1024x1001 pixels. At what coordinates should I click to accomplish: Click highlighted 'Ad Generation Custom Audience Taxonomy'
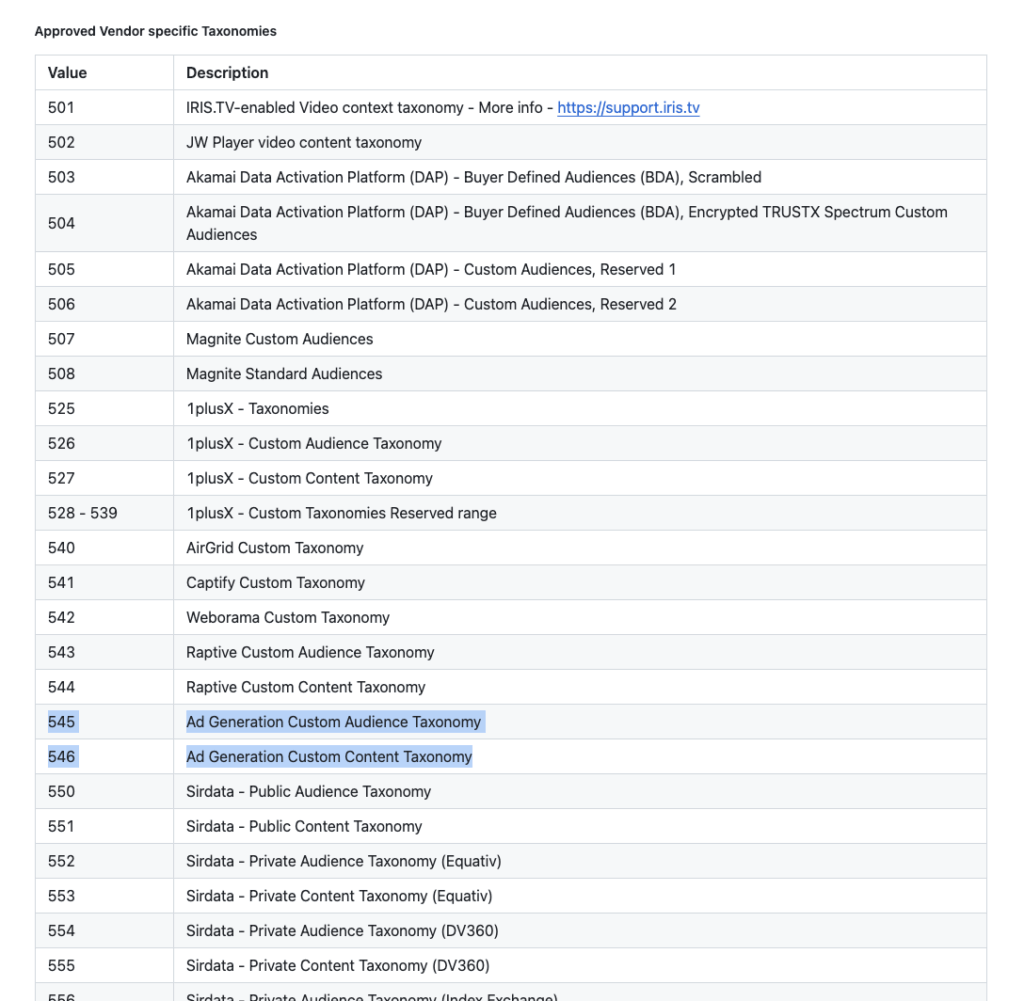pyautogui.click(x=333, y=722)
